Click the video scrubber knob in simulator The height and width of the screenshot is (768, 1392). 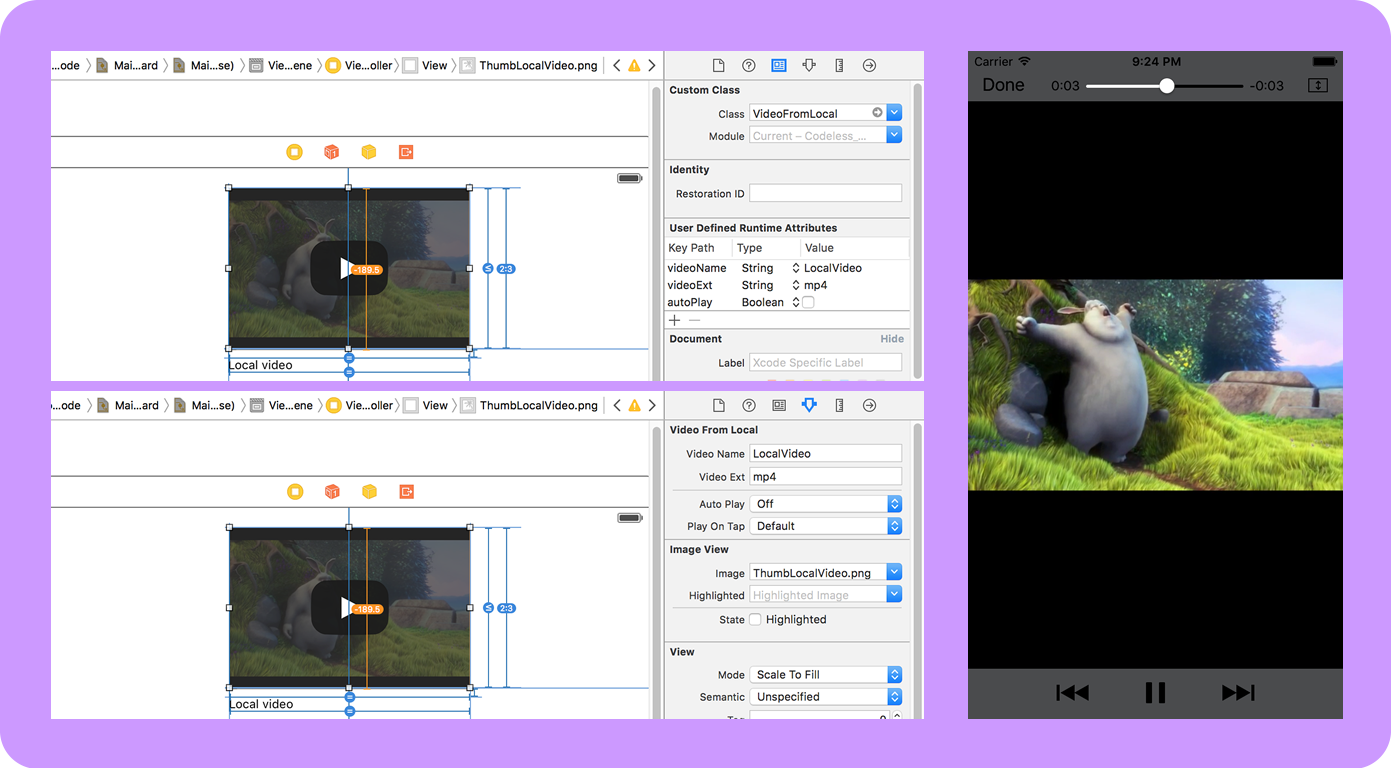[x=1167, y=86]
